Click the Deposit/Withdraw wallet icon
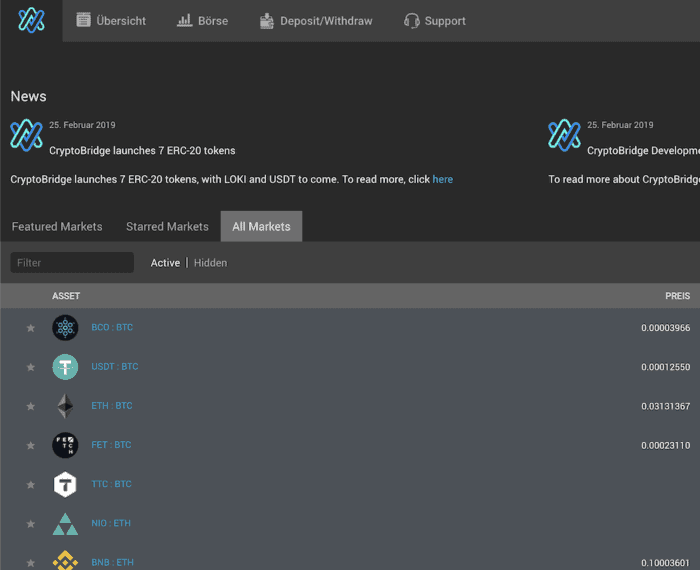700x570 pixels. [267, 21]
